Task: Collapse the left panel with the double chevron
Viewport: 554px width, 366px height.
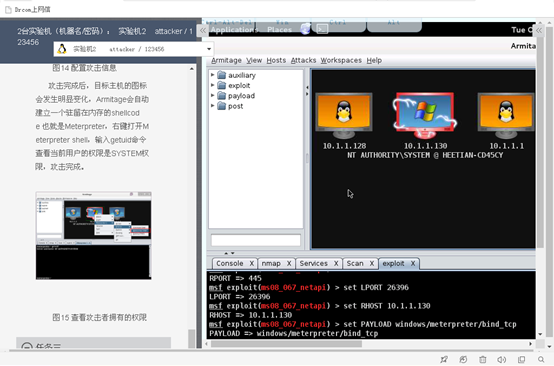Action: 202,30
